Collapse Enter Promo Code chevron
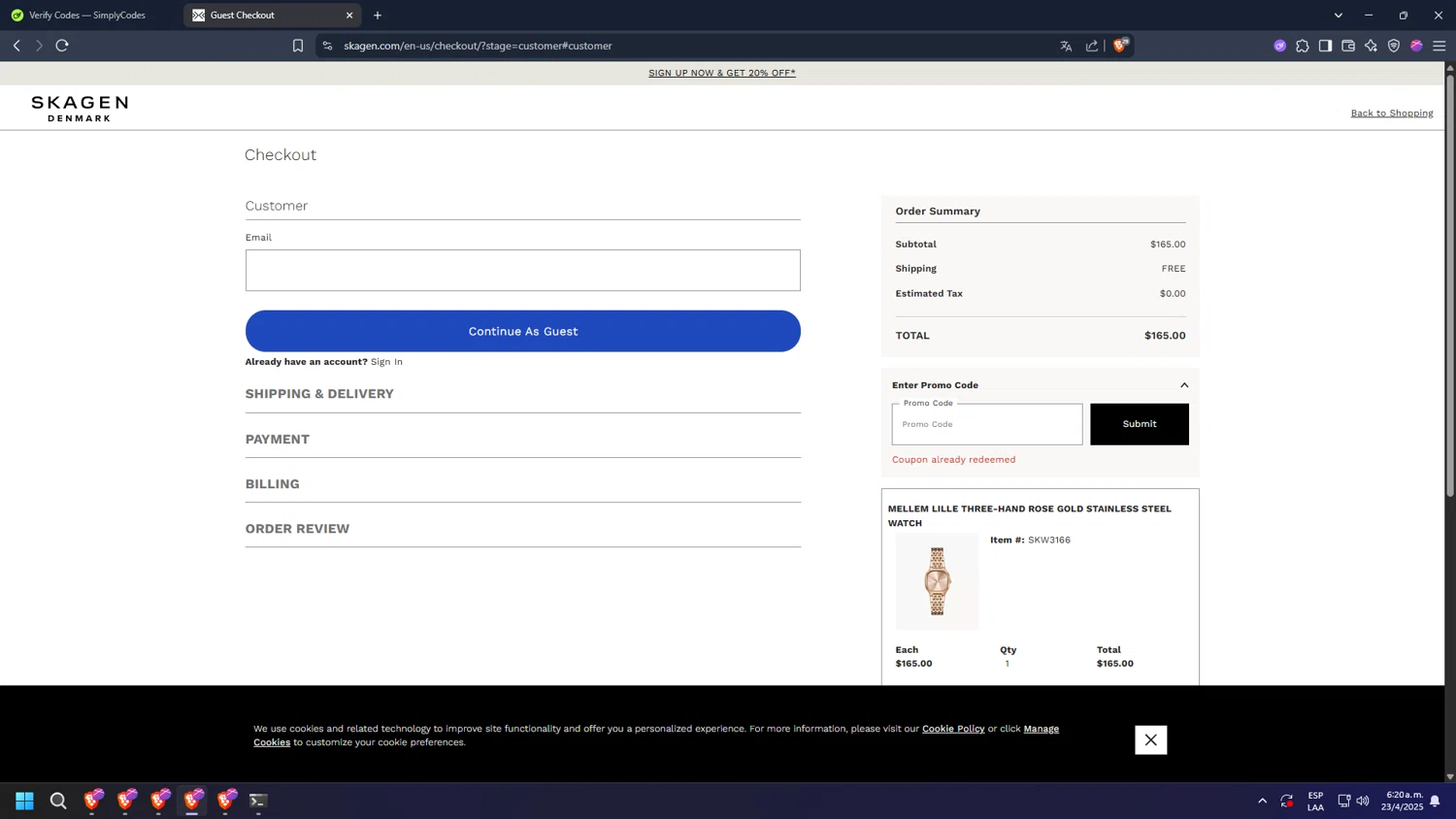Viewport: 1456px width, 819px height. click(x=1184, y=385)
